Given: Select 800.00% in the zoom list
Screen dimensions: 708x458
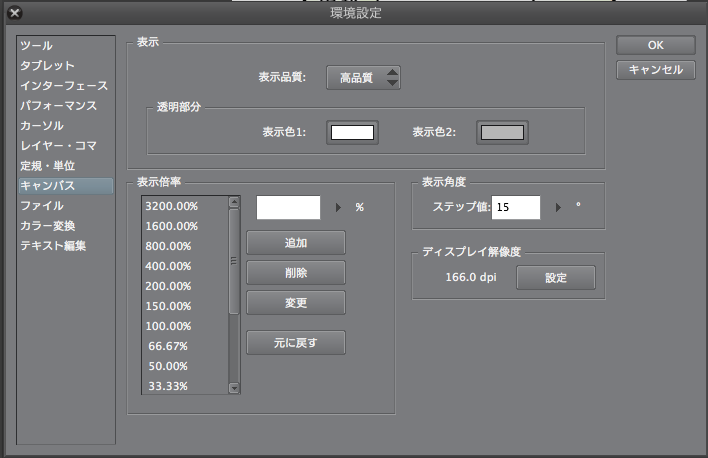Looking at the screenshot, I should (x=185, y=246).
